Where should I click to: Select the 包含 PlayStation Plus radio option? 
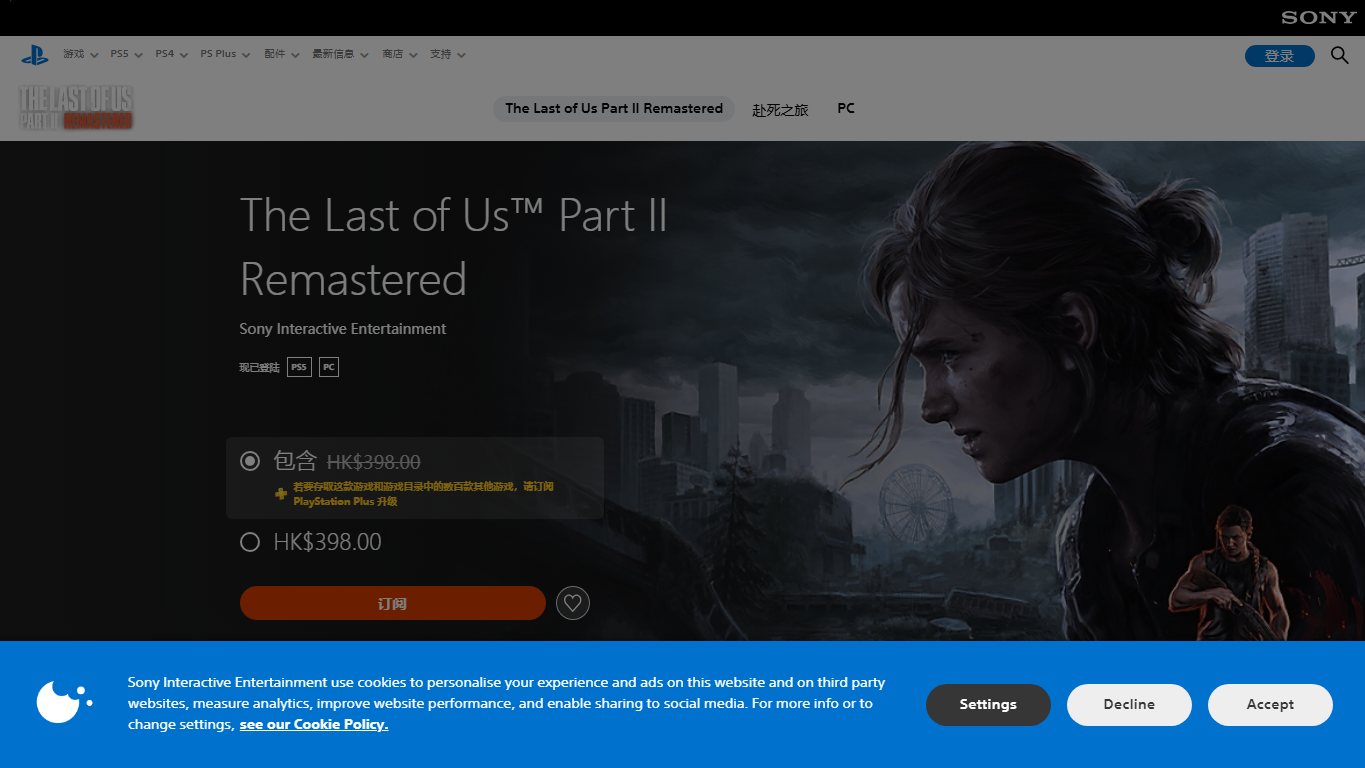[x=250, y=461]
